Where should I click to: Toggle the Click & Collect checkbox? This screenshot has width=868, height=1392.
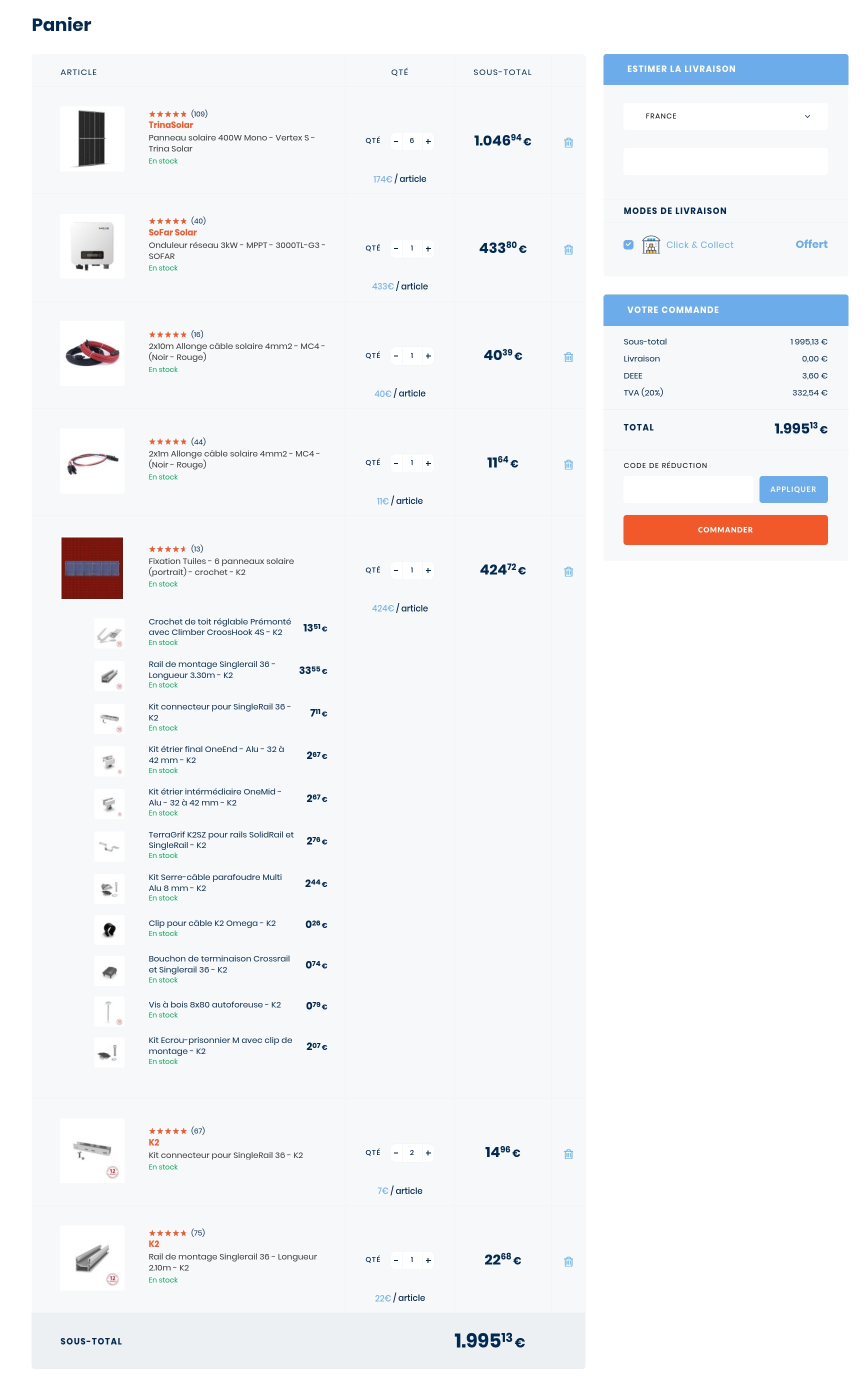coord(628,244)
